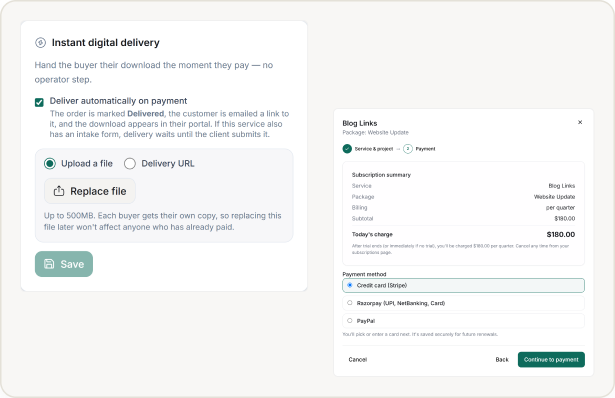Click the Save button
Image resolution: width=615 pixels, height=398 pixels.
64,264
